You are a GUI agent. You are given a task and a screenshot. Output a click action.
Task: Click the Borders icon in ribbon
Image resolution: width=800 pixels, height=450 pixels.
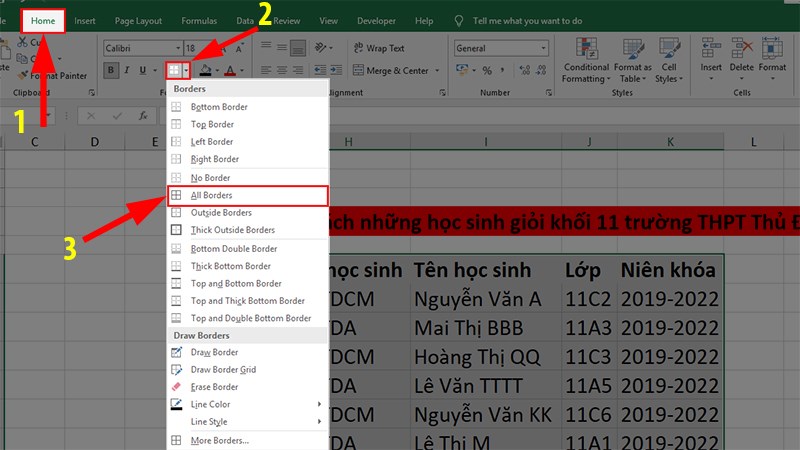tap(174, 70)
